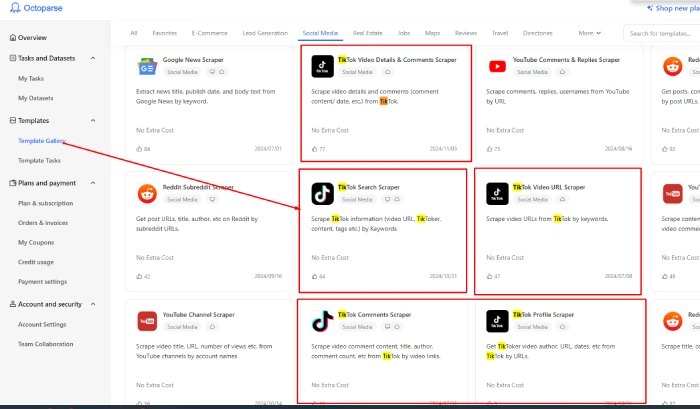The height and width of the screenshot is (409, 700).
Task: Switch to the All tab
Action: (133, 33)
